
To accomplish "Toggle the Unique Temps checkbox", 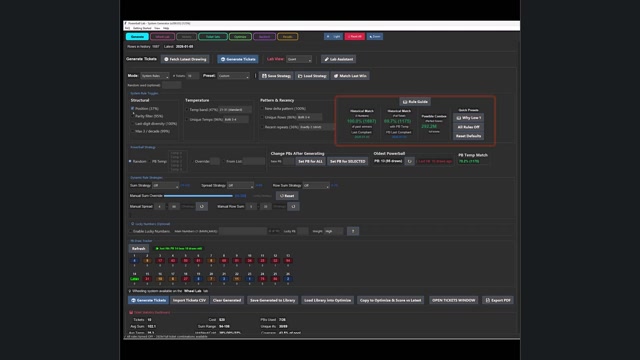I will click(x=187, y=120).
